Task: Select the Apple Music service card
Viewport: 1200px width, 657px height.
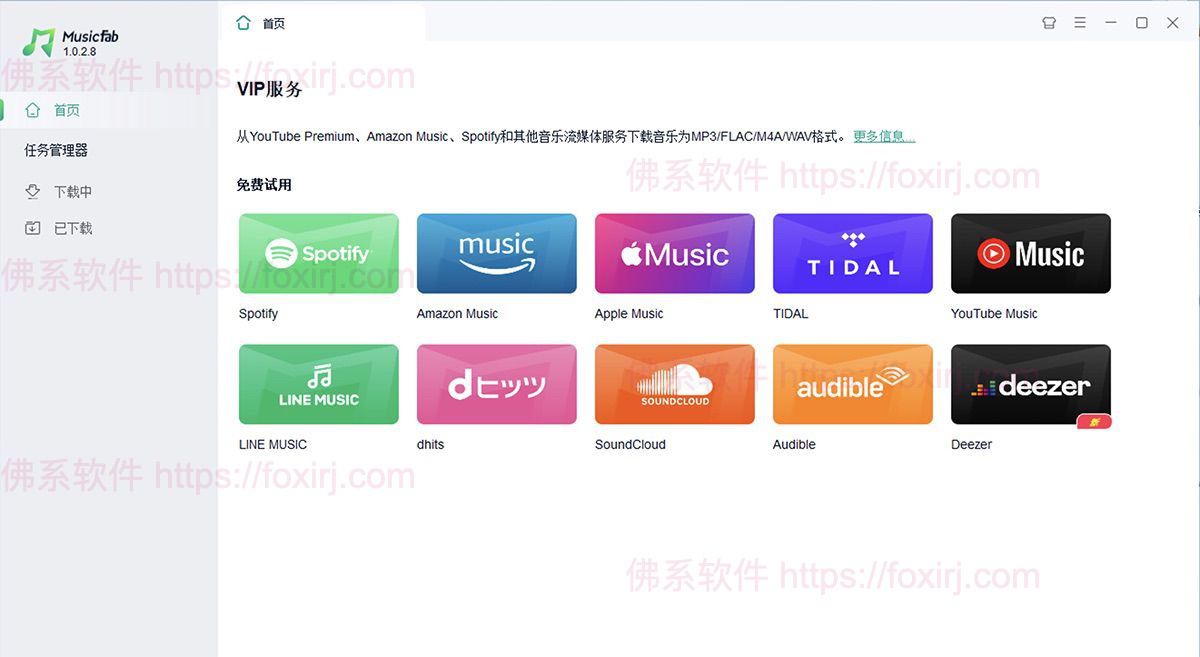Action: coord(674,253)
